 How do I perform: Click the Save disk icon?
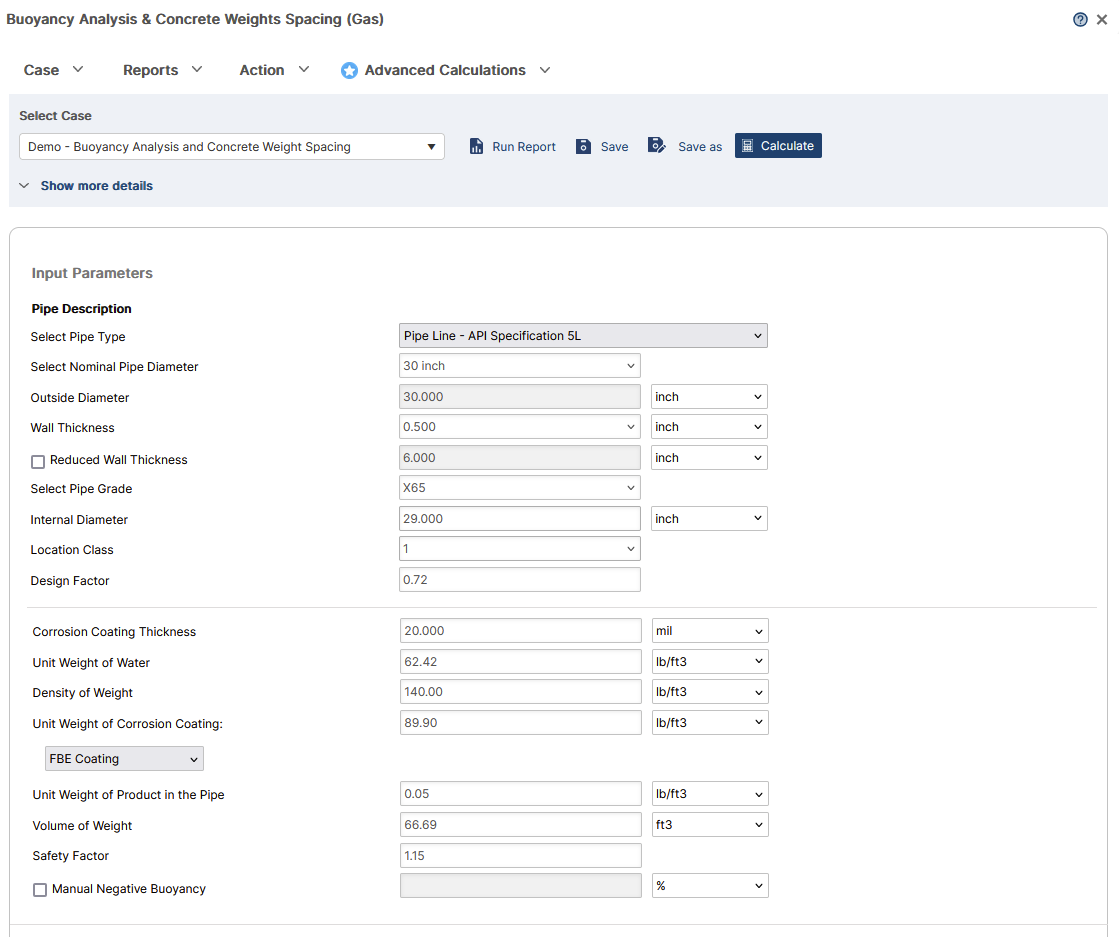[584, 146]
